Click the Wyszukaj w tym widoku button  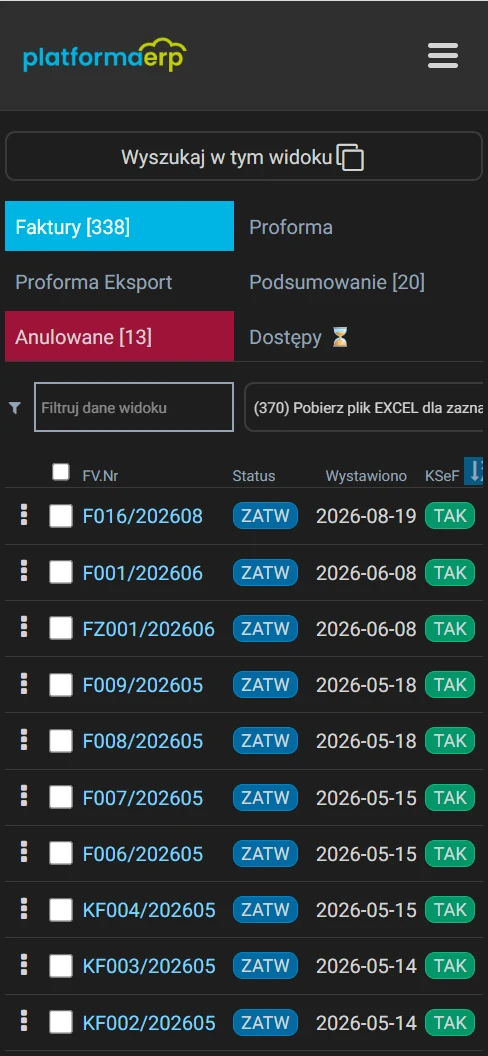[244, 158]
